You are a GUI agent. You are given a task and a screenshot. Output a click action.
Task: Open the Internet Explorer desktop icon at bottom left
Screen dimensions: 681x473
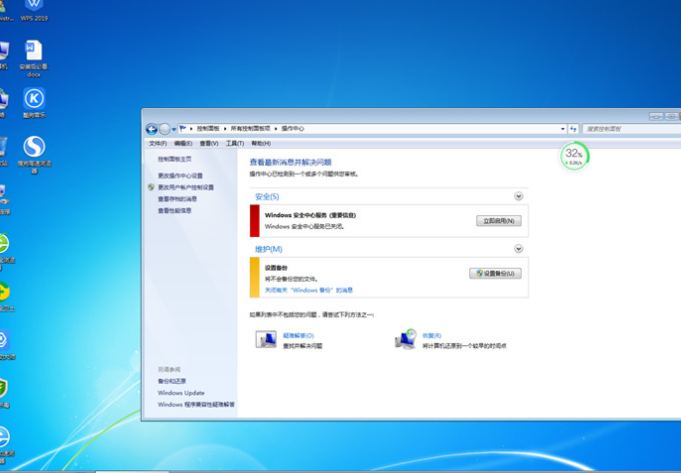point(4,443)
